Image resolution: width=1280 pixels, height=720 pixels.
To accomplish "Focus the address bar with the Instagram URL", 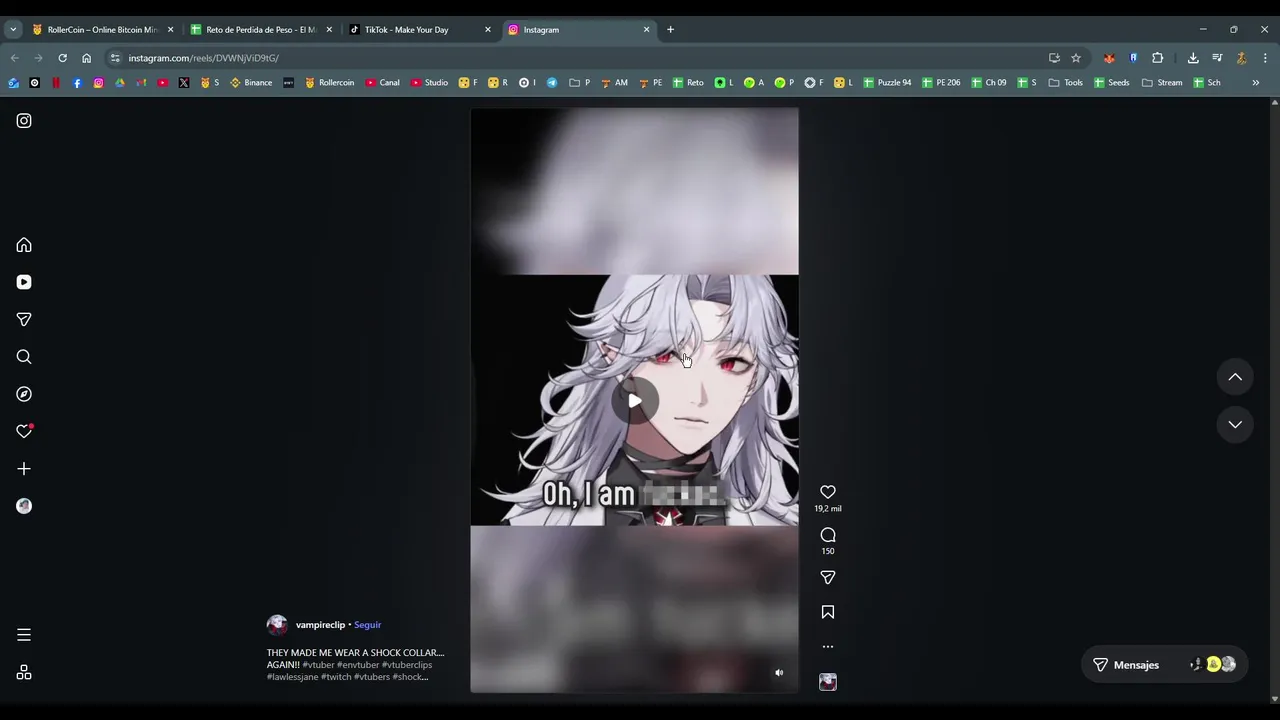I will (x=580, y=58).
